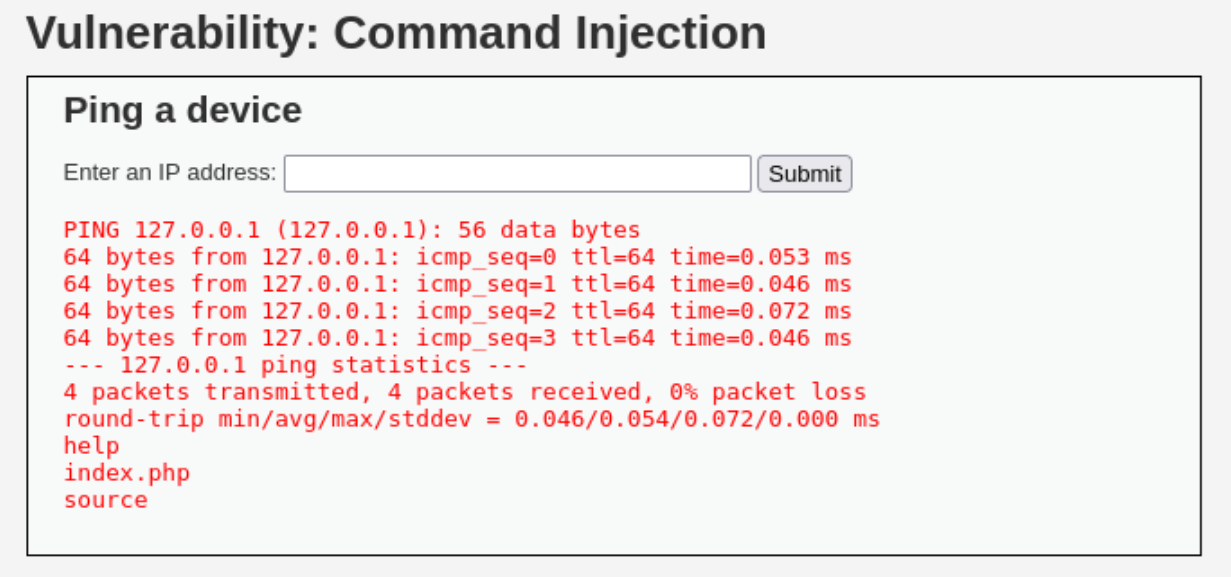Click the 'index.php' output text
1231x577 pixels.
point(127,473)
